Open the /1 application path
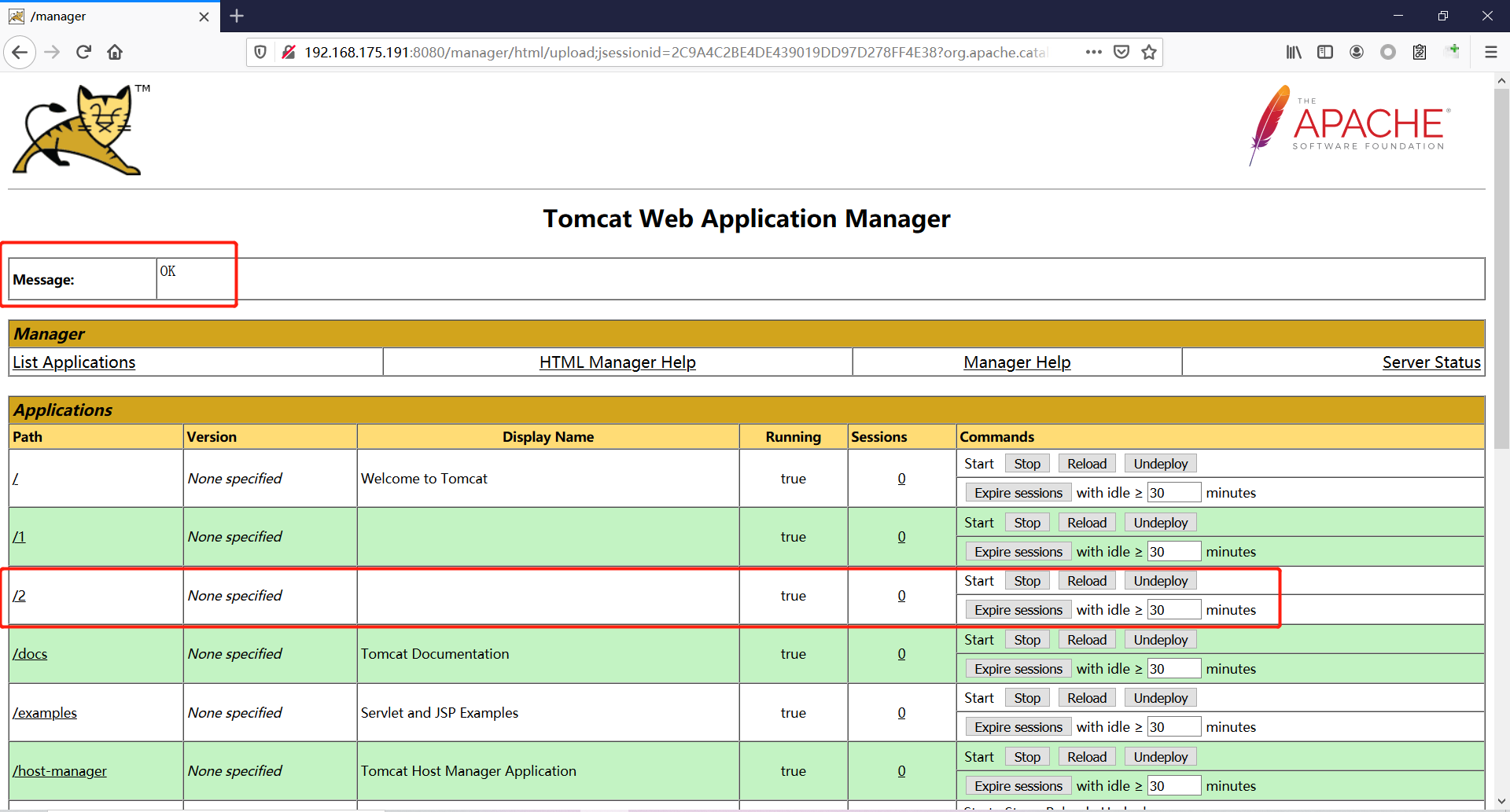1510x812 pixels. point(19,537)
